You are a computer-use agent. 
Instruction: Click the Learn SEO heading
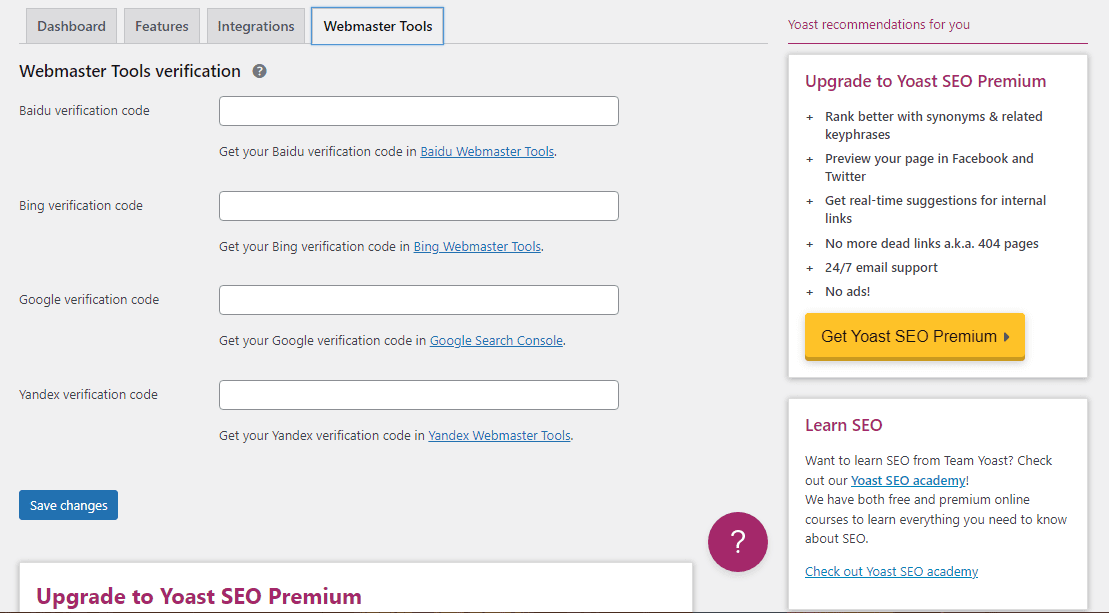click(x=844, y=425)
